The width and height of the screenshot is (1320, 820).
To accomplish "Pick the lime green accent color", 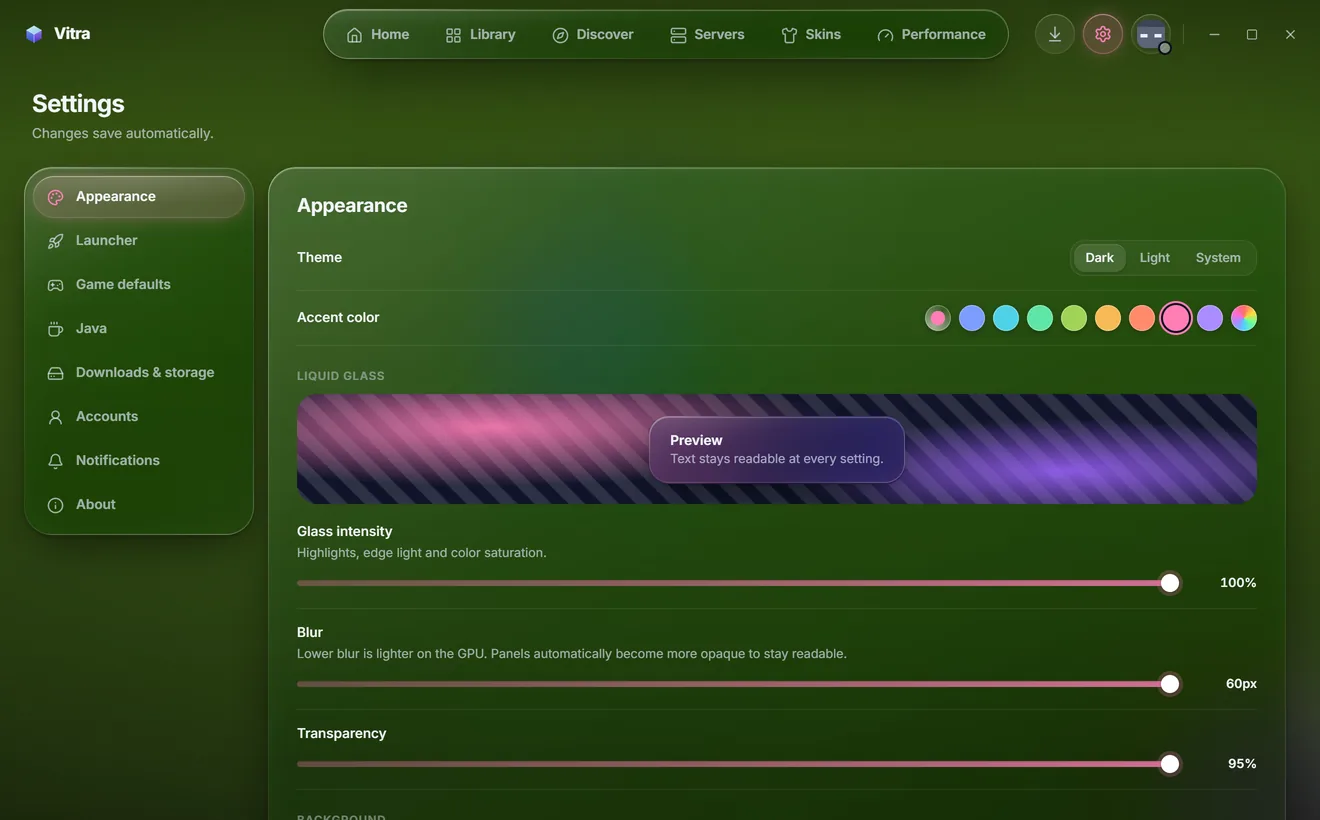I will [x=1074, y=318].
